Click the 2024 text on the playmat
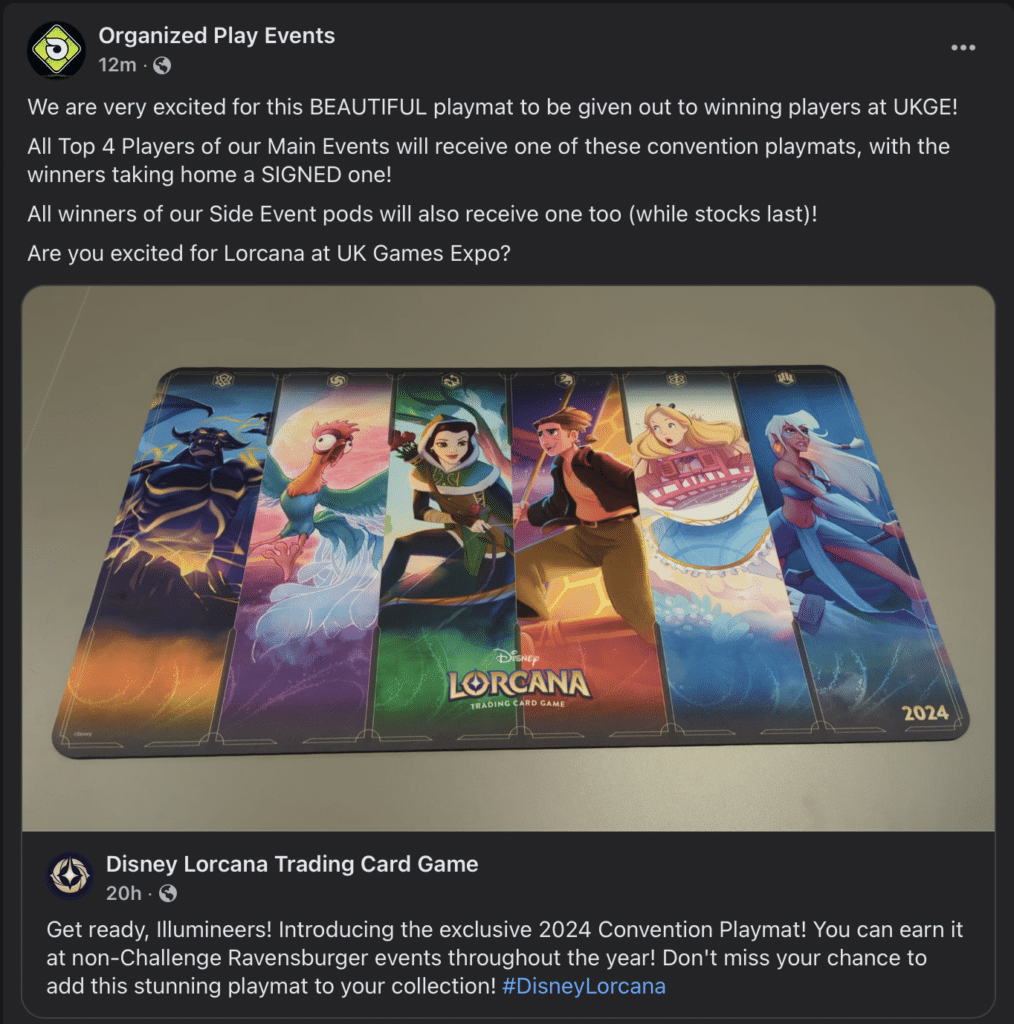Screen dimensions: 1014x1024 click(x=925, y=712)
